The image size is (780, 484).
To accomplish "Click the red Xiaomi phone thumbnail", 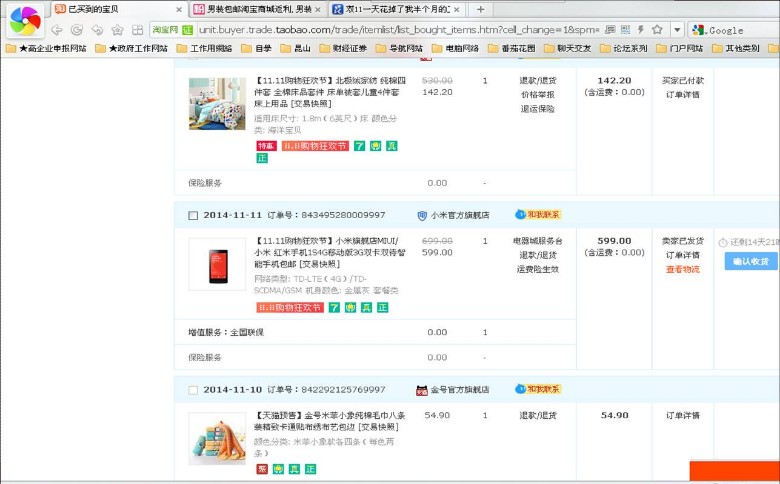I will coord(217,265).
